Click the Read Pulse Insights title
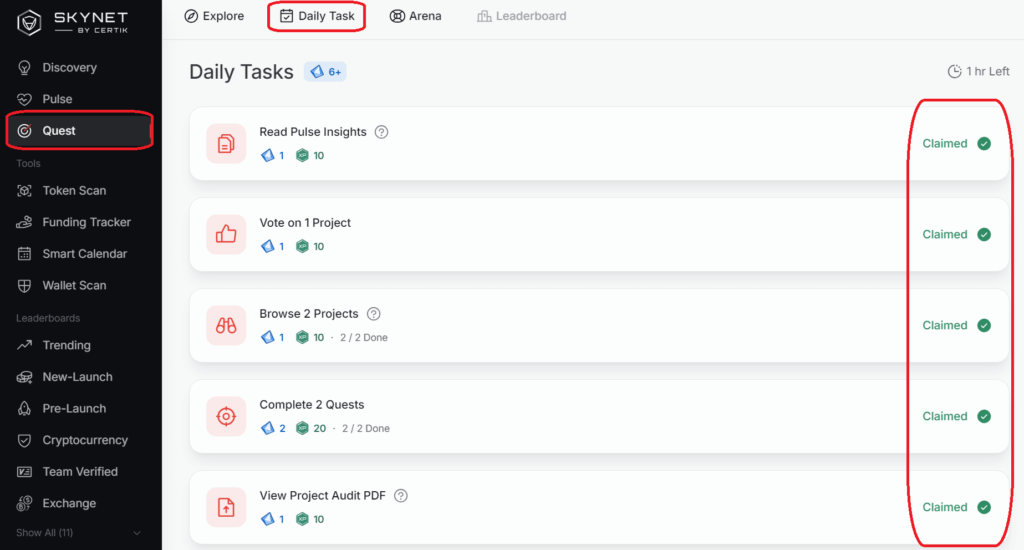 [x=313, y=132]
